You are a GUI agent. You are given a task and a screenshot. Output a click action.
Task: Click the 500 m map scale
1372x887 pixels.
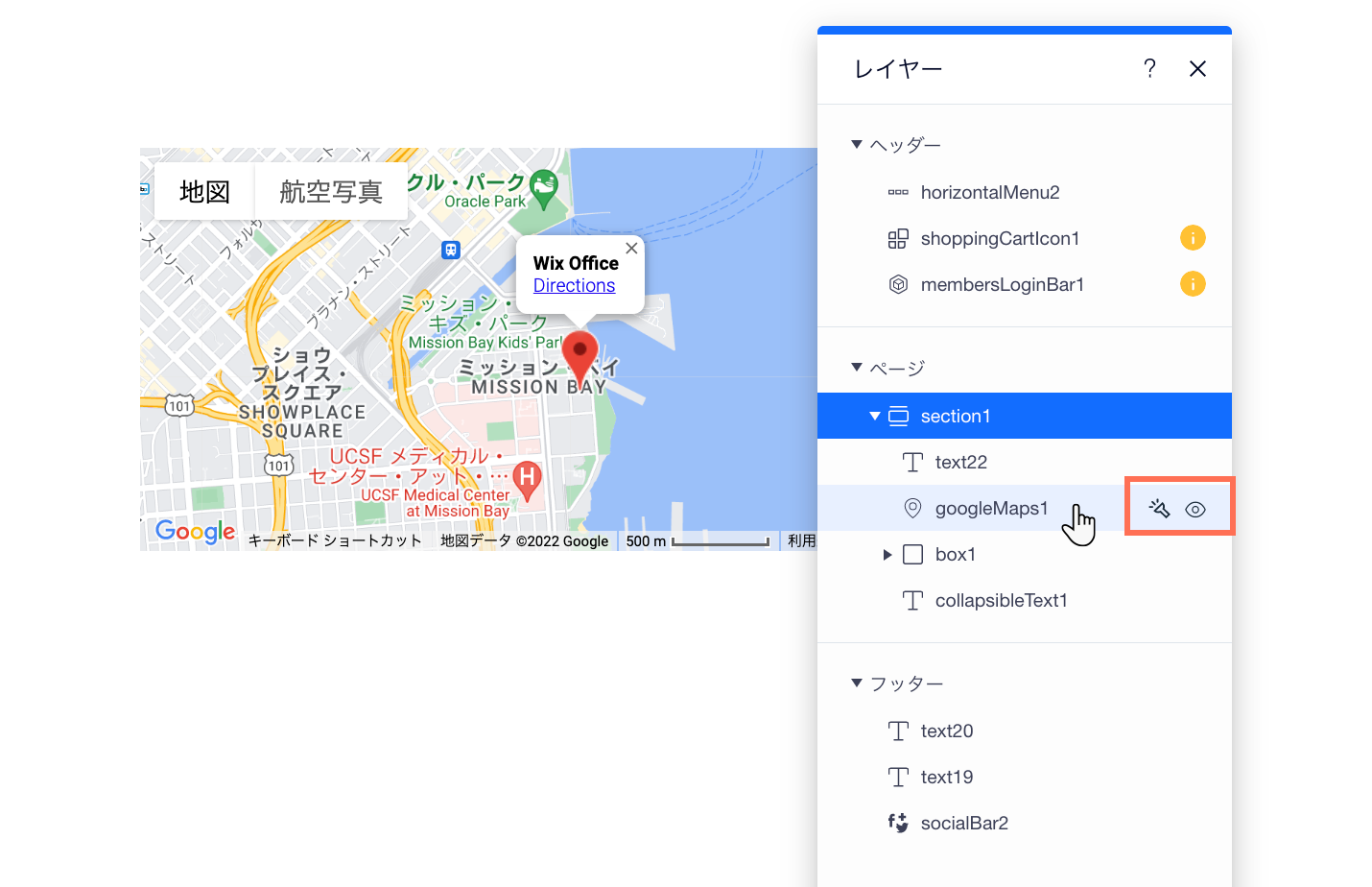[x=698, y=541]
